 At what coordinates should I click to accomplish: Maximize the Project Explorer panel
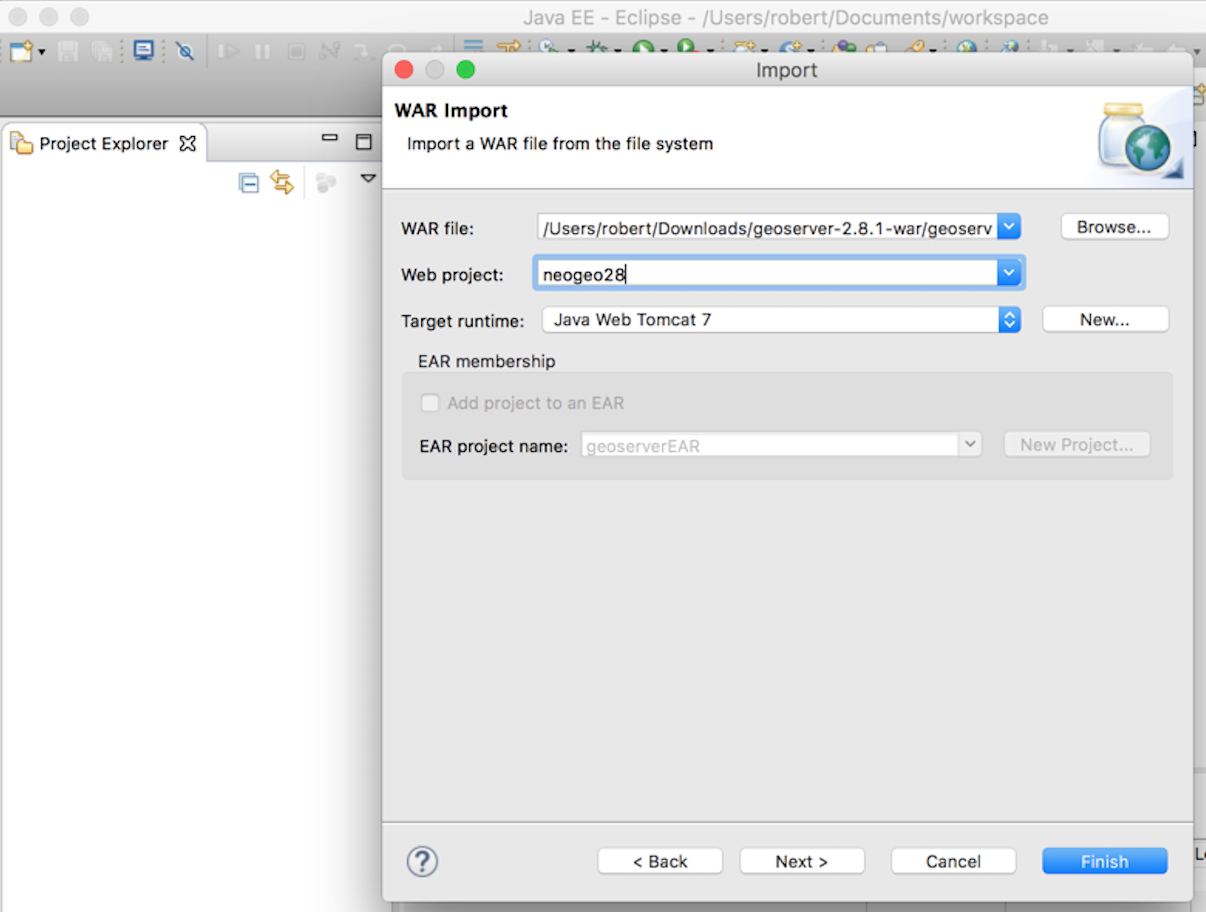tap(364, 142)
